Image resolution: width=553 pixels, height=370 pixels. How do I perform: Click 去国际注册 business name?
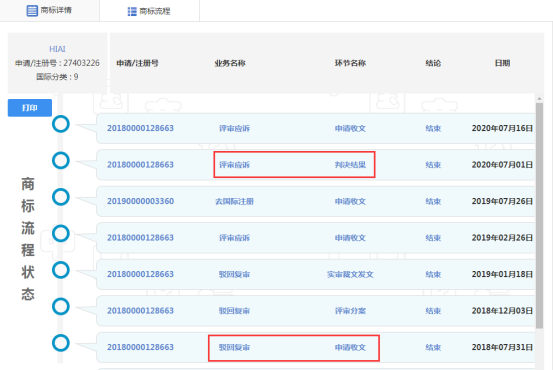pyautogui.click(x=234, y=201)
